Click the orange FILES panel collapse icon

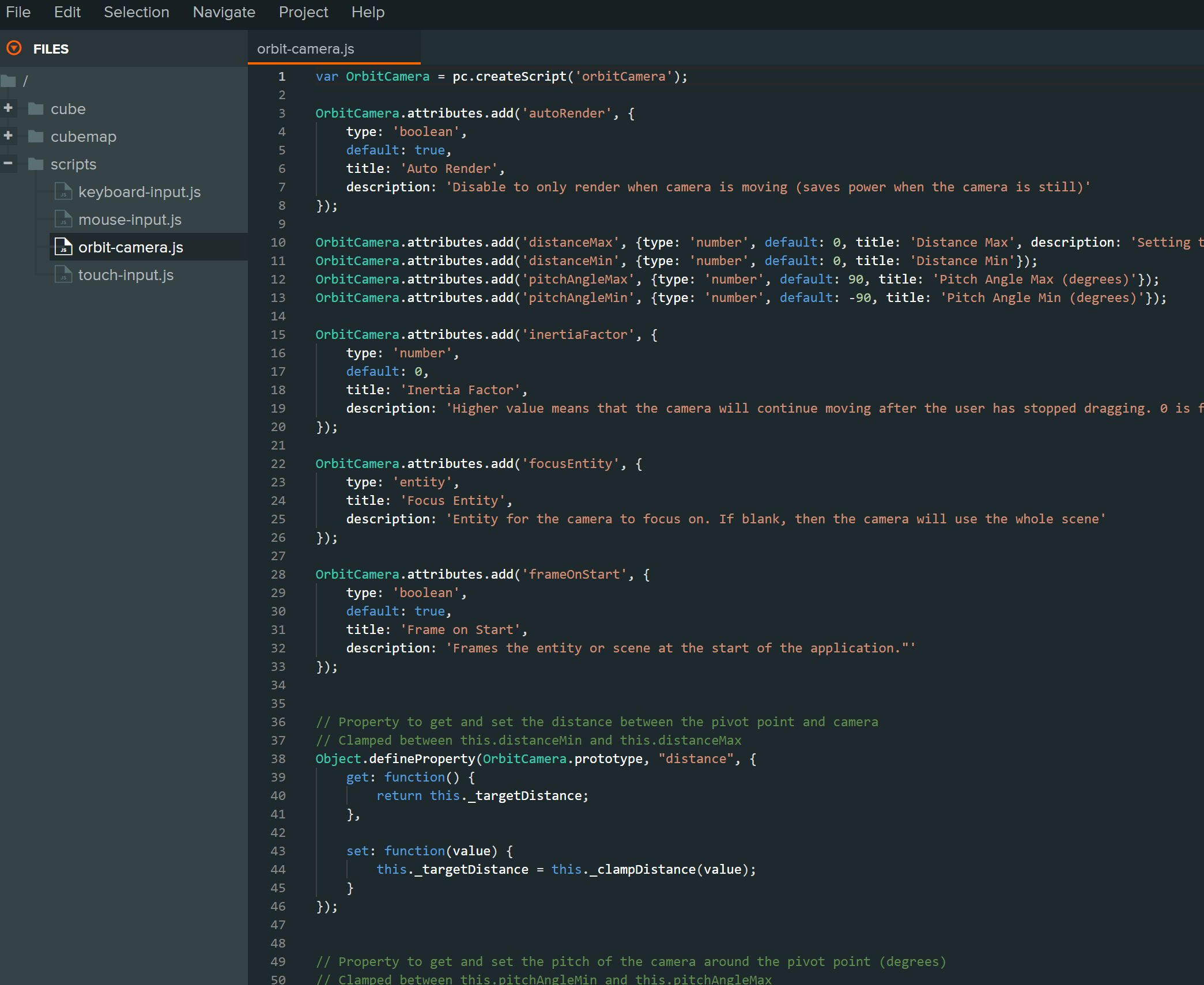(x=14, y=48)
